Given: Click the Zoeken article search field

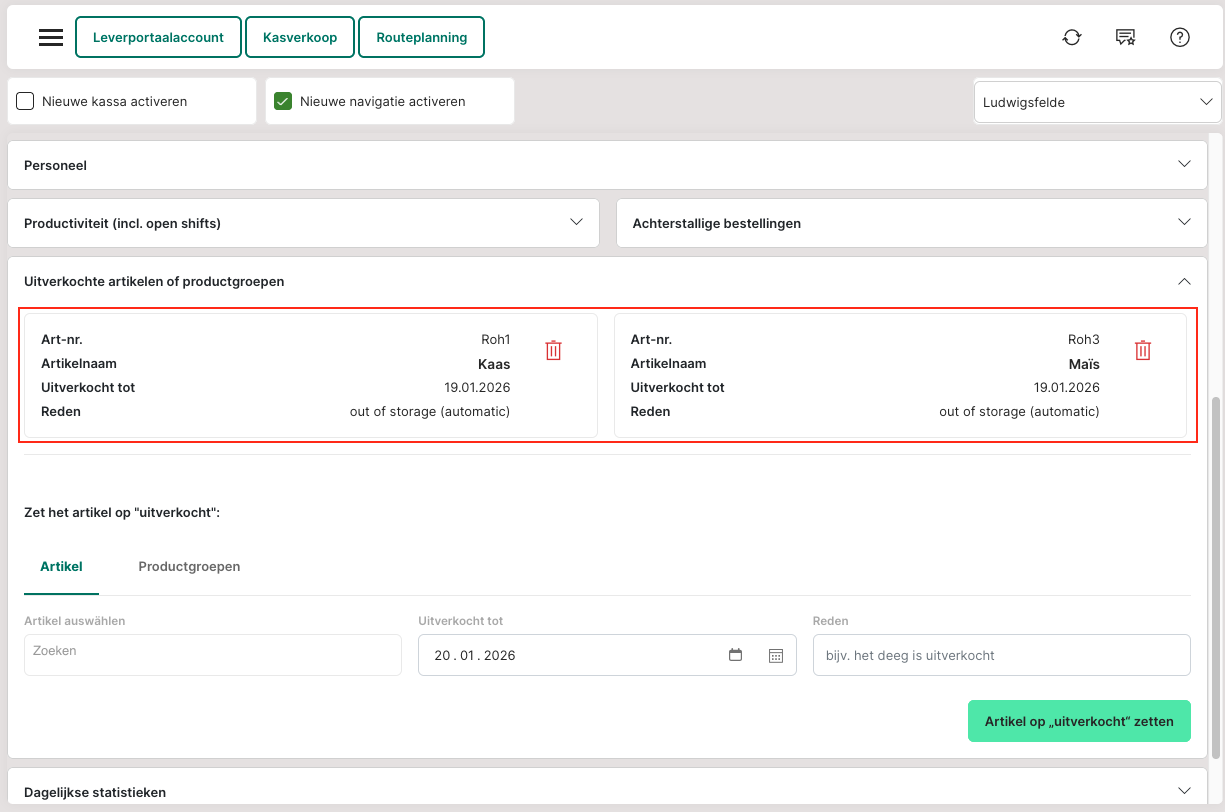Looking at the screenshot, I should (212, 655).
